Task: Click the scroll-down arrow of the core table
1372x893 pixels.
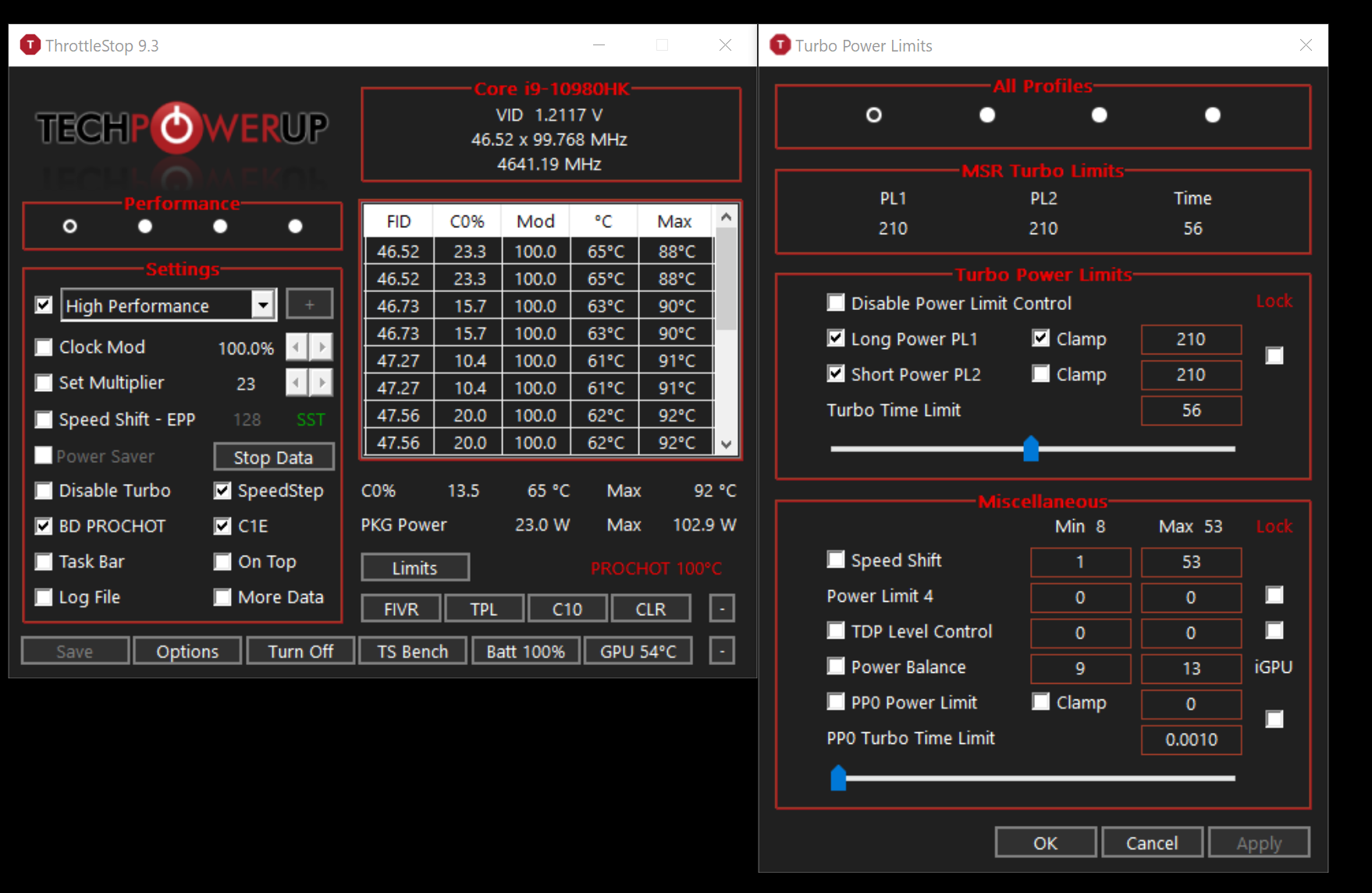Action: 727,444
